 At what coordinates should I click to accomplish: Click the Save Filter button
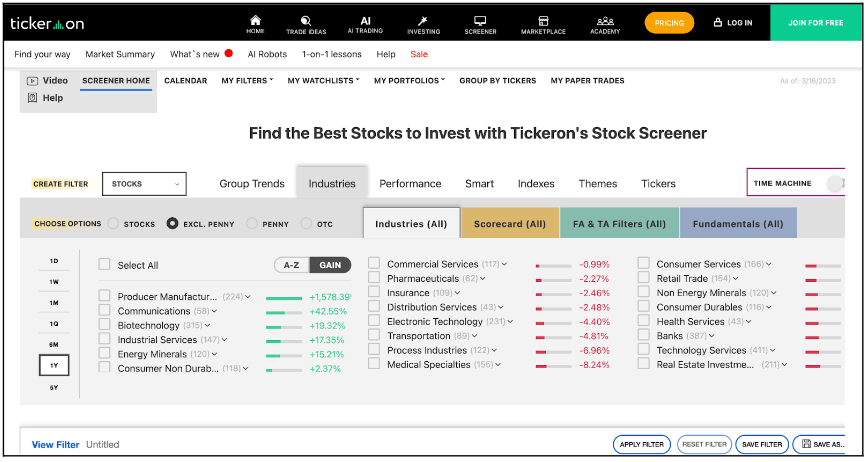(x=762, y=444)
